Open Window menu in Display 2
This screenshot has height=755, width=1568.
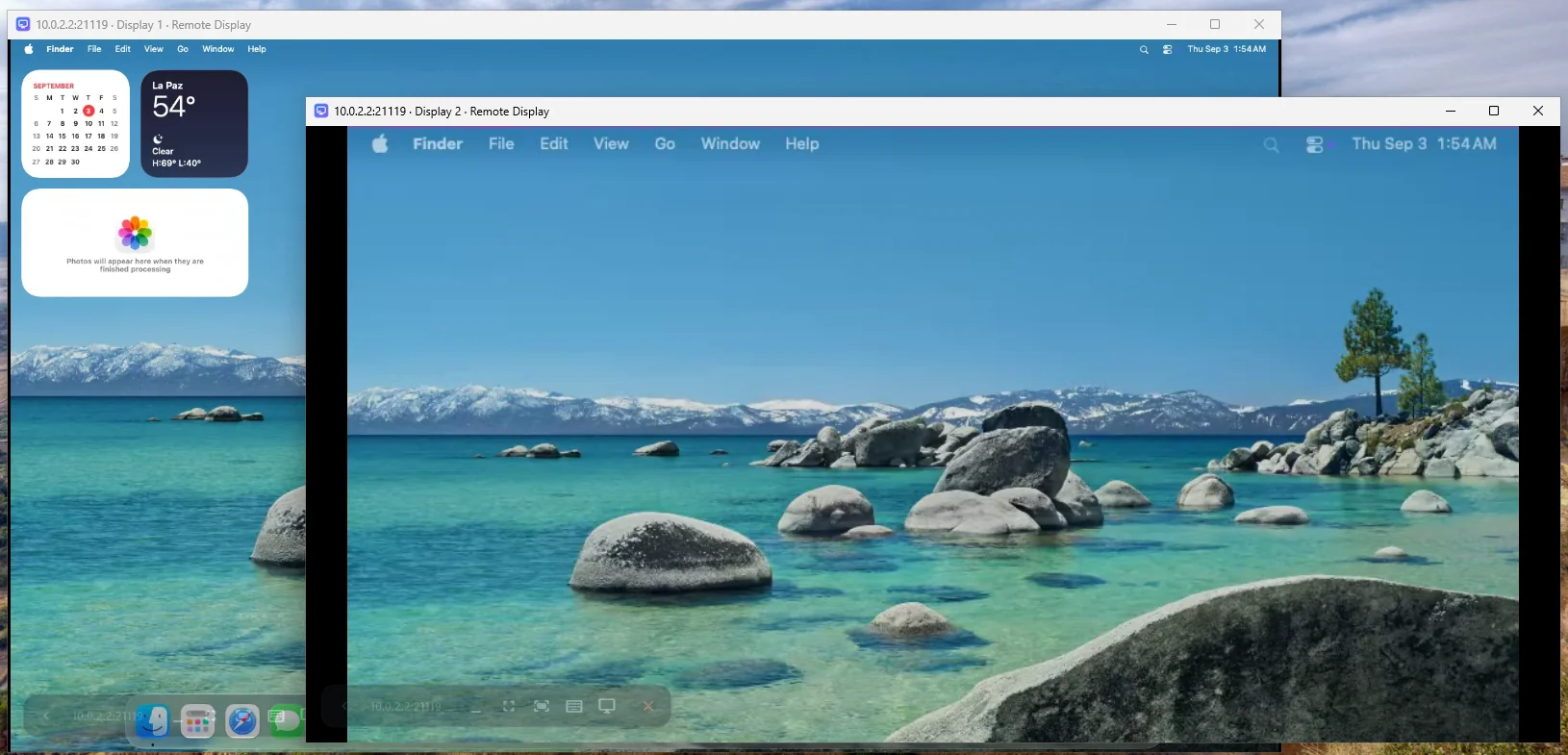(730, 144)
